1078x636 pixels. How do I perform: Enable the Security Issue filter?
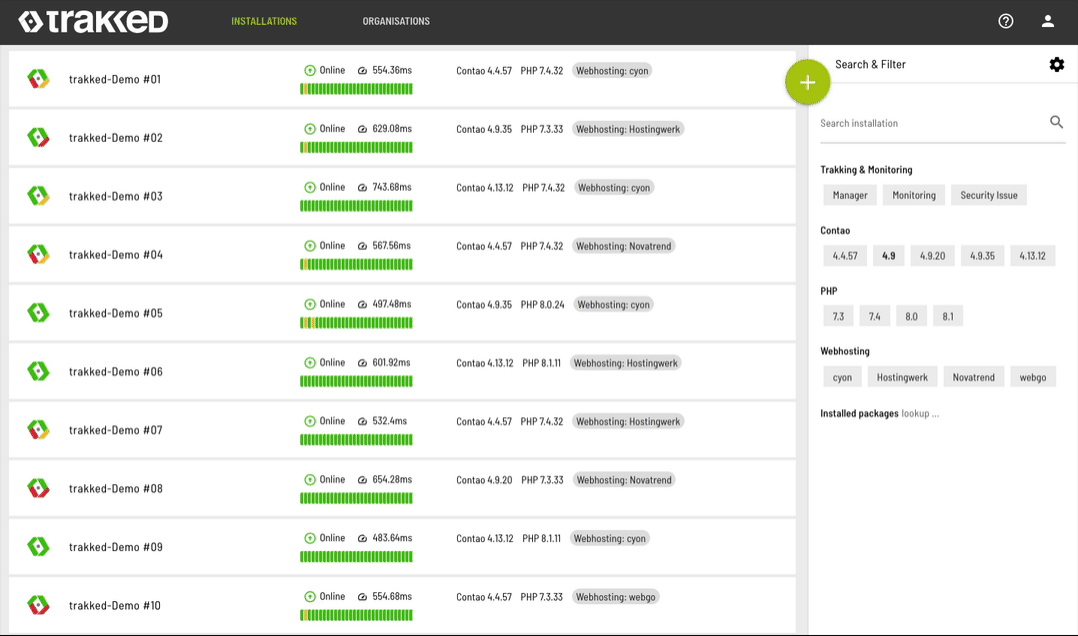[x=988, y=195]
